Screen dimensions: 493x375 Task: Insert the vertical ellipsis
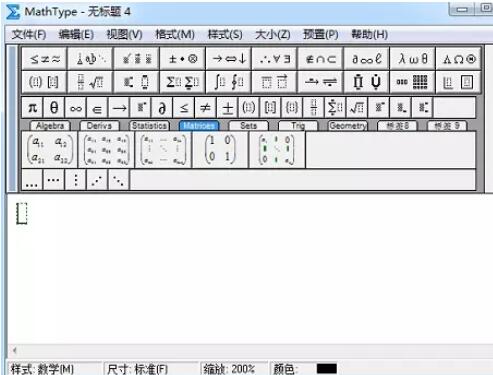click(75, 180)
